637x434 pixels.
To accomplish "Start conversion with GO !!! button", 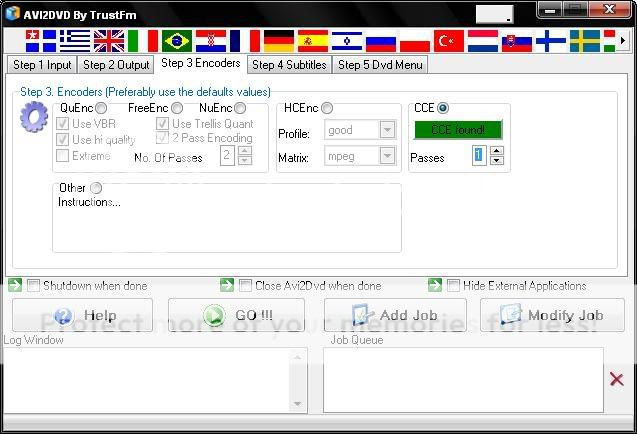I will coord(236,315).
